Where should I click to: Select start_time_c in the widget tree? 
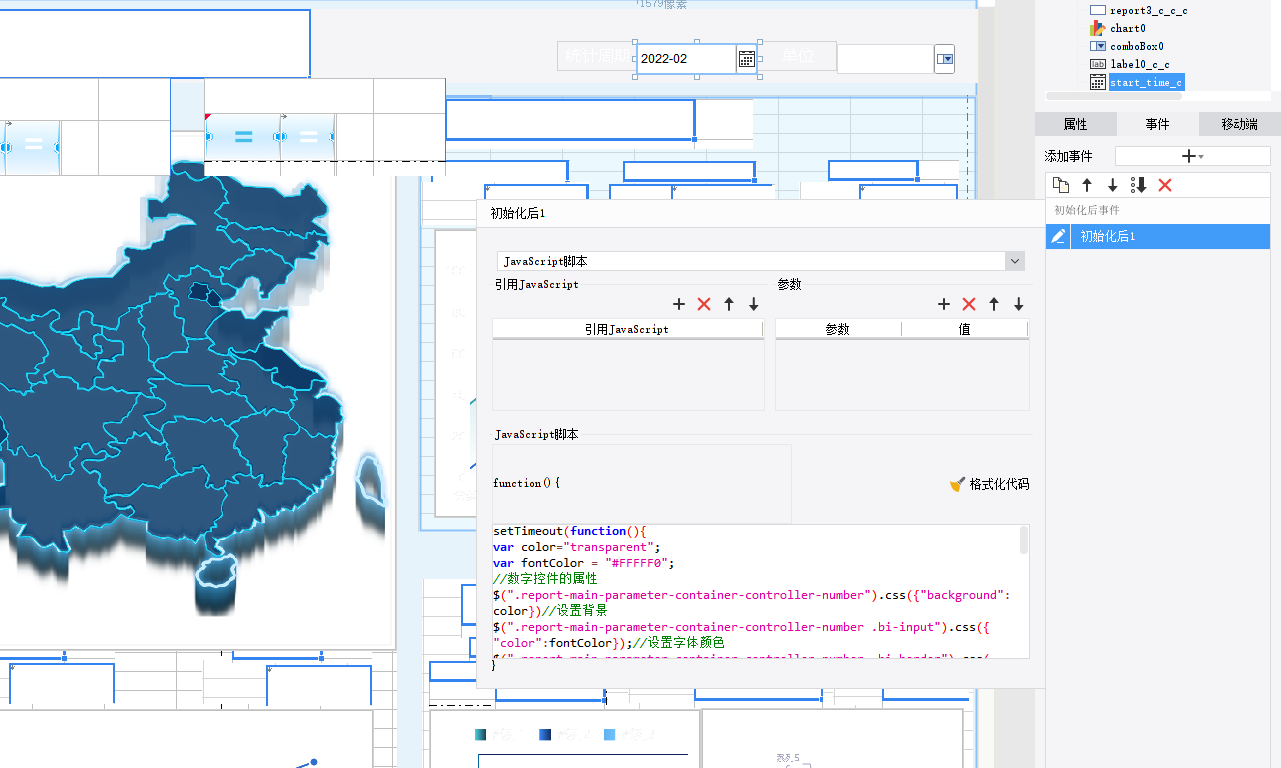(1146, 82)
